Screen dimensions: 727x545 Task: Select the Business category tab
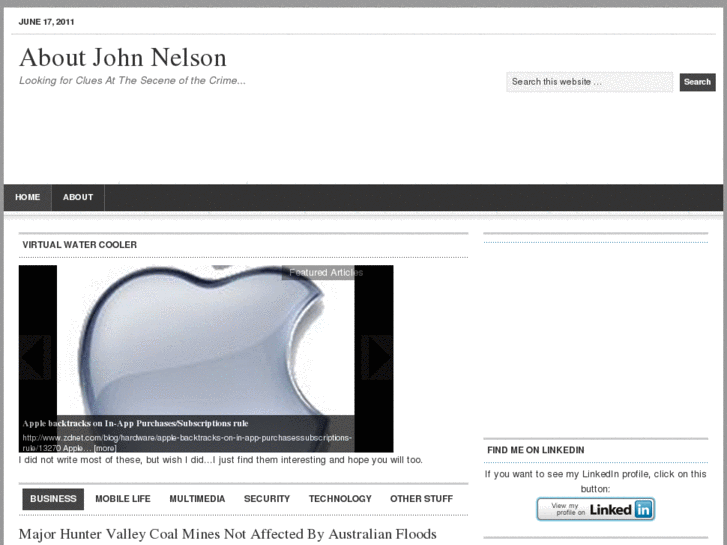point(53,499)
